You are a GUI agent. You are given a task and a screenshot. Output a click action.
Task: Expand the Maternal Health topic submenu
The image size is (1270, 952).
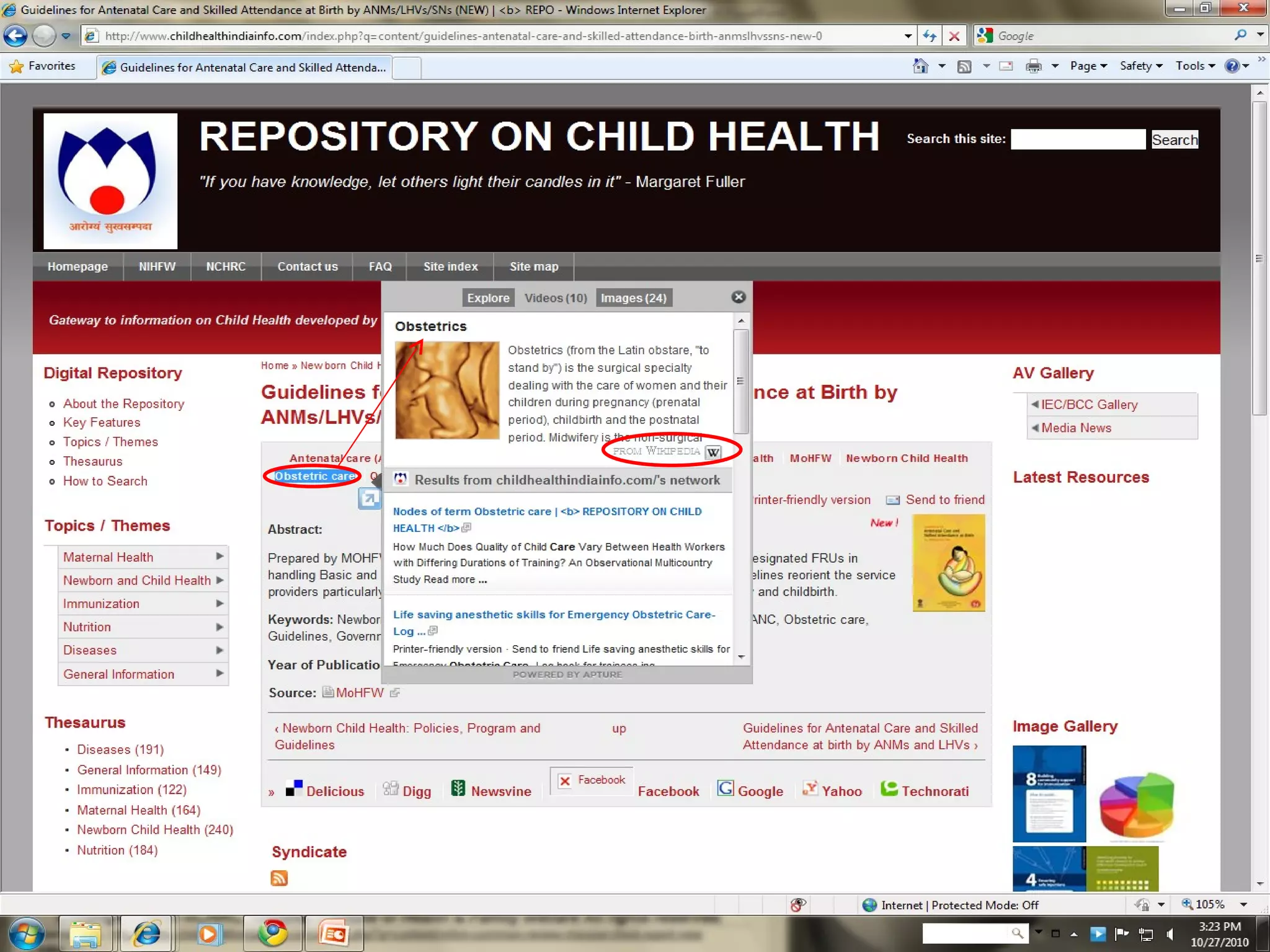tap(219, 557)
